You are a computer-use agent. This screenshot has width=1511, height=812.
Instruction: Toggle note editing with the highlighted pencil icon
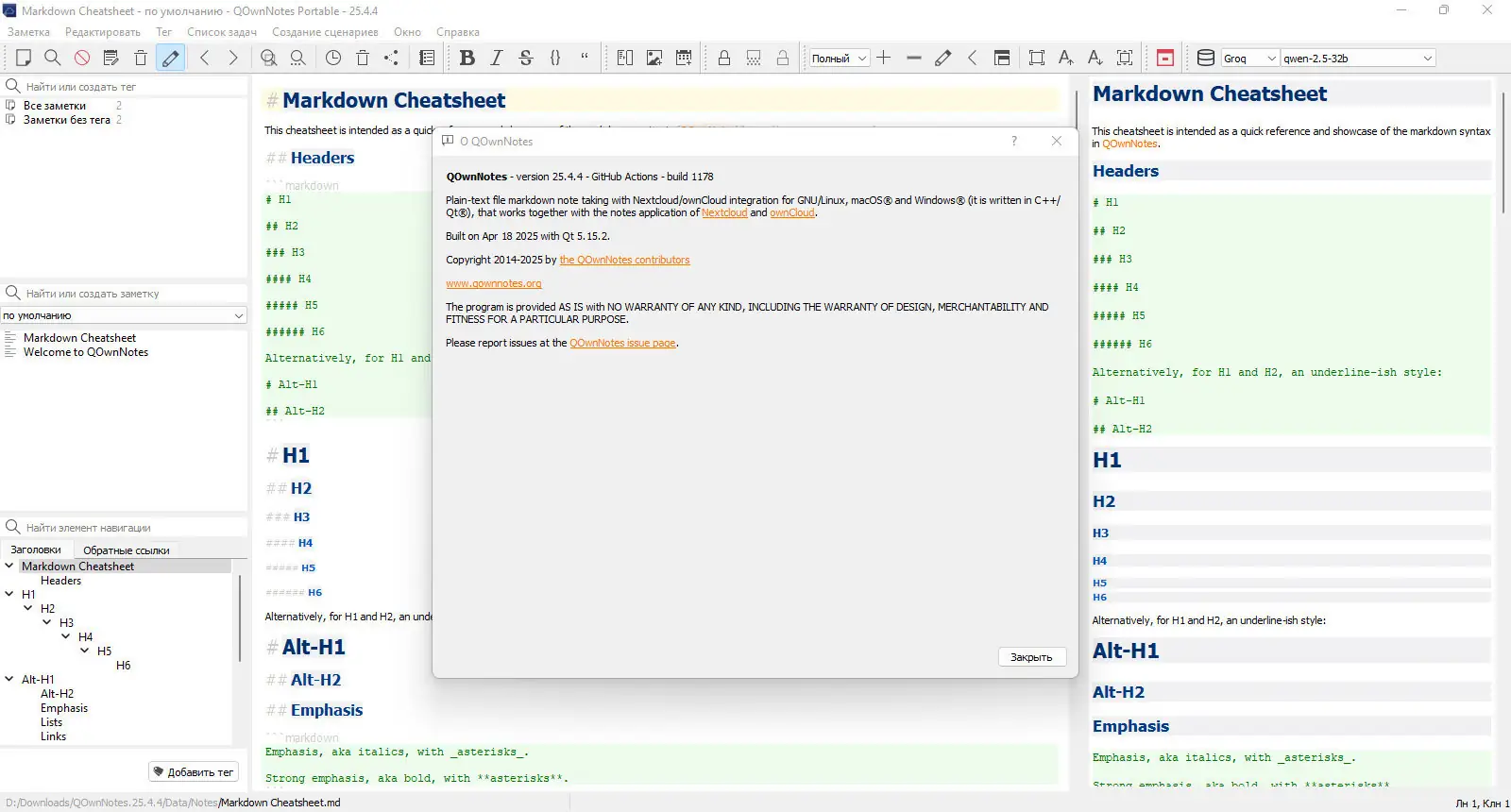click(x=170, y=58)
